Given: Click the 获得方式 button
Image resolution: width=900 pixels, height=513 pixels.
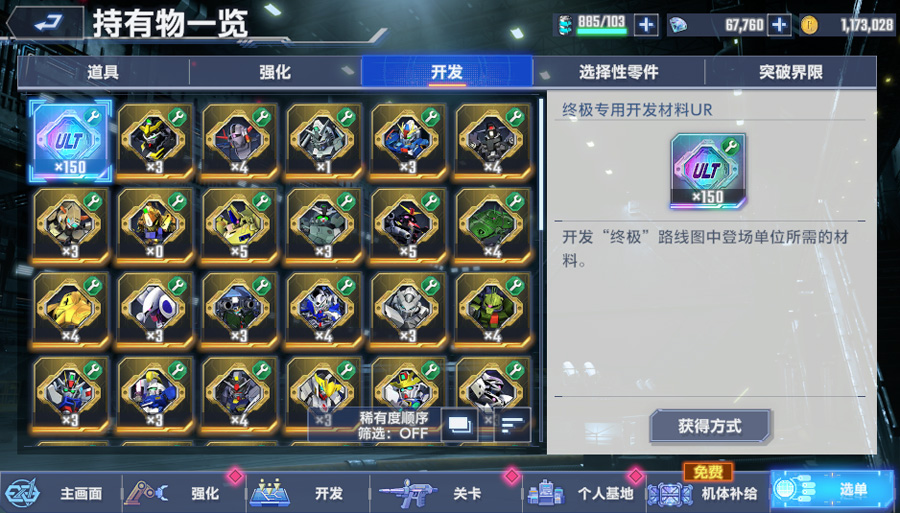Looking at the screenshot, I should 710,426.
